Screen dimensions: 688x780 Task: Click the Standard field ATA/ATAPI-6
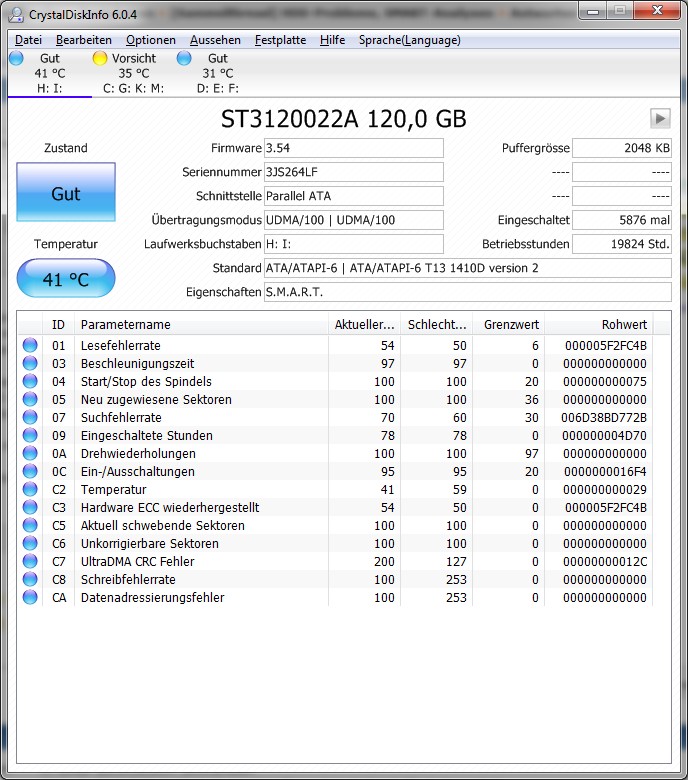point(468,268)
